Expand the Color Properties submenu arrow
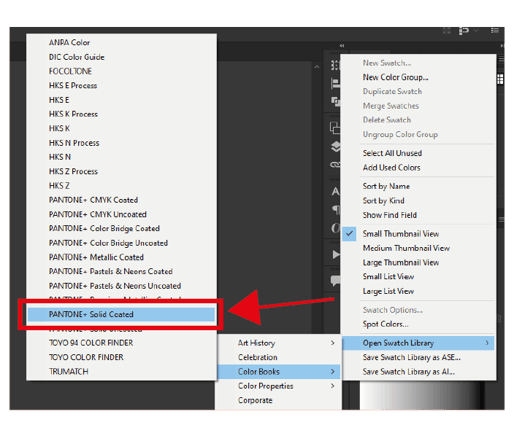The width and height of the screenshot is (514, 425). coord(332,386)
